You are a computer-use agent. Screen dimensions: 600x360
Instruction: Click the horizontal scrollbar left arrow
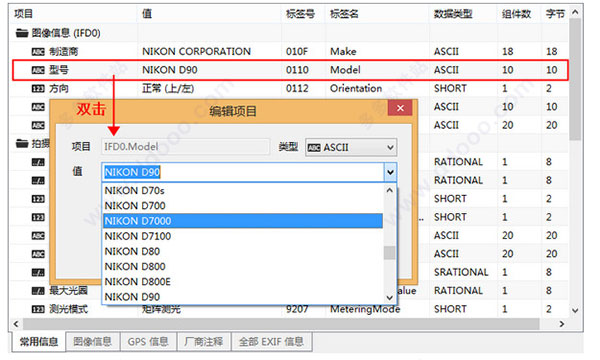[16, 324]
